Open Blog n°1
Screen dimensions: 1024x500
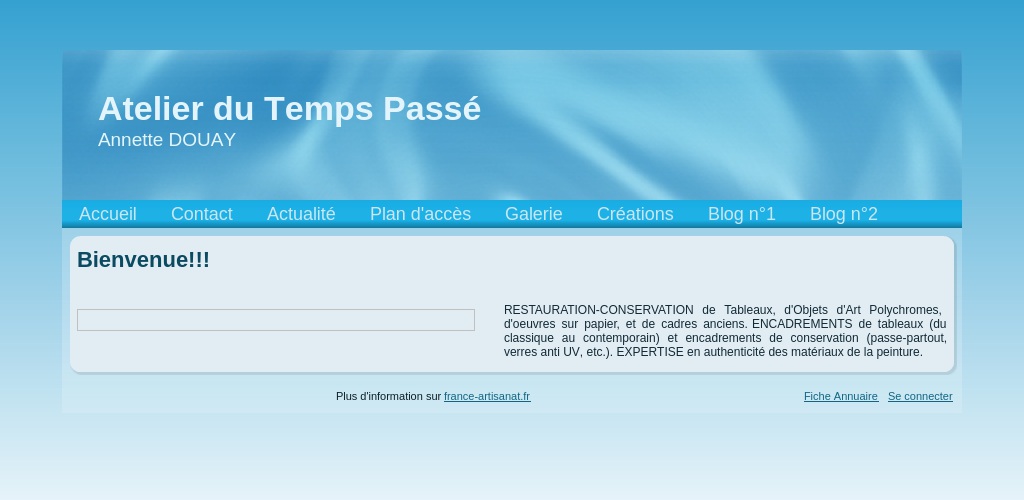click(742, 214)
